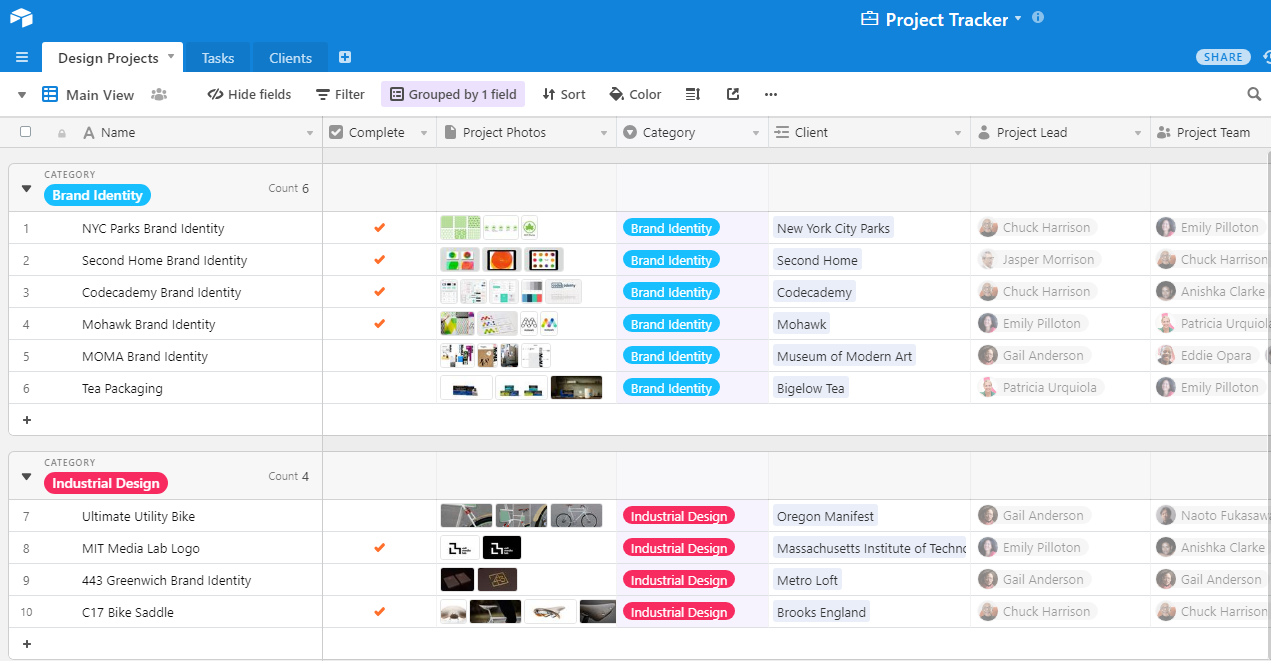Open the view switcher dropdown arrow
The width and height of the screenshot is (1271, 661).
(22, 95)
